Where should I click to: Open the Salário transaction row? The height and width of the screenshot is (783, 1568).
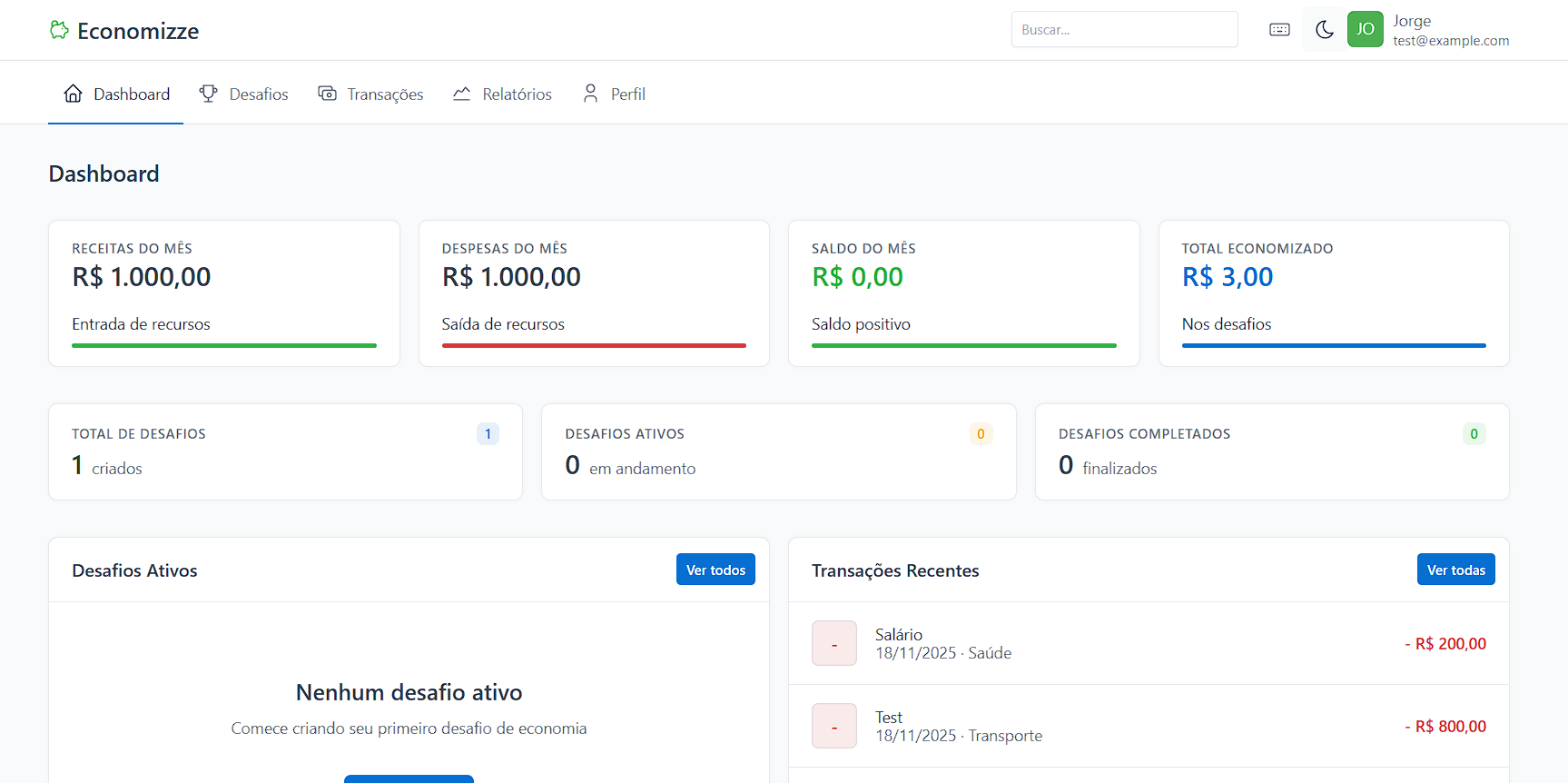(x=1149, y=643)
